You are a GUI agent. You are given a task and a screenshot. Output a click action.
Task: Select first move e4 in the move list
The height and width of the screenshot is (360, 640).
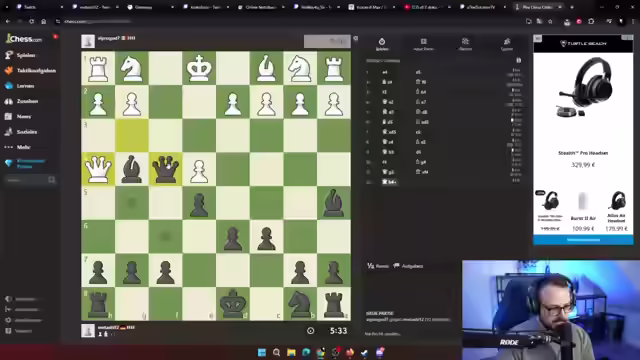click(384, 72)
